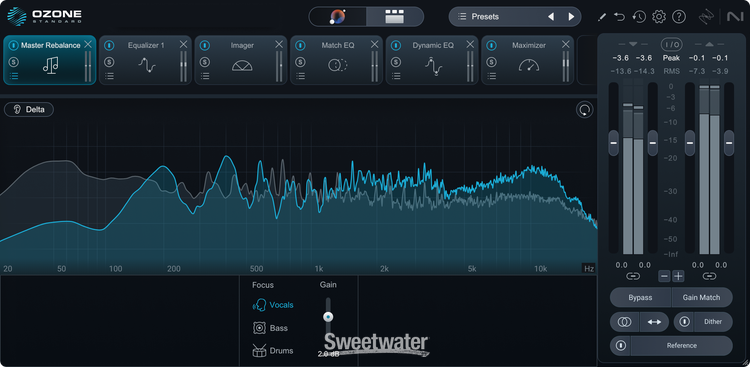Solo the Dynamic EQ module

tap(396, 62)
